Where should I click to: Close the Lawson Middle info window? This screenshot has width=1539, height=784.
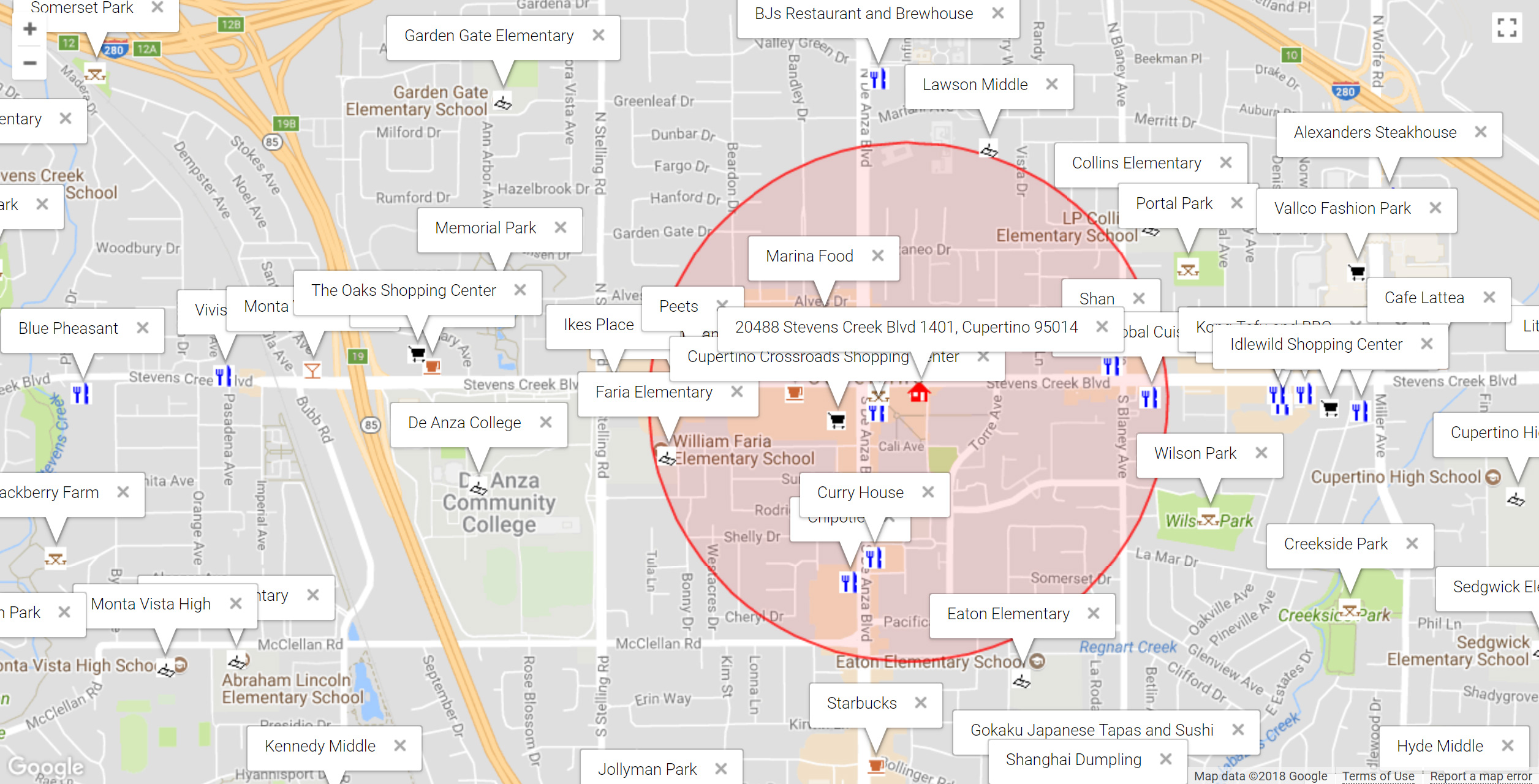(x=1052, y=84)
